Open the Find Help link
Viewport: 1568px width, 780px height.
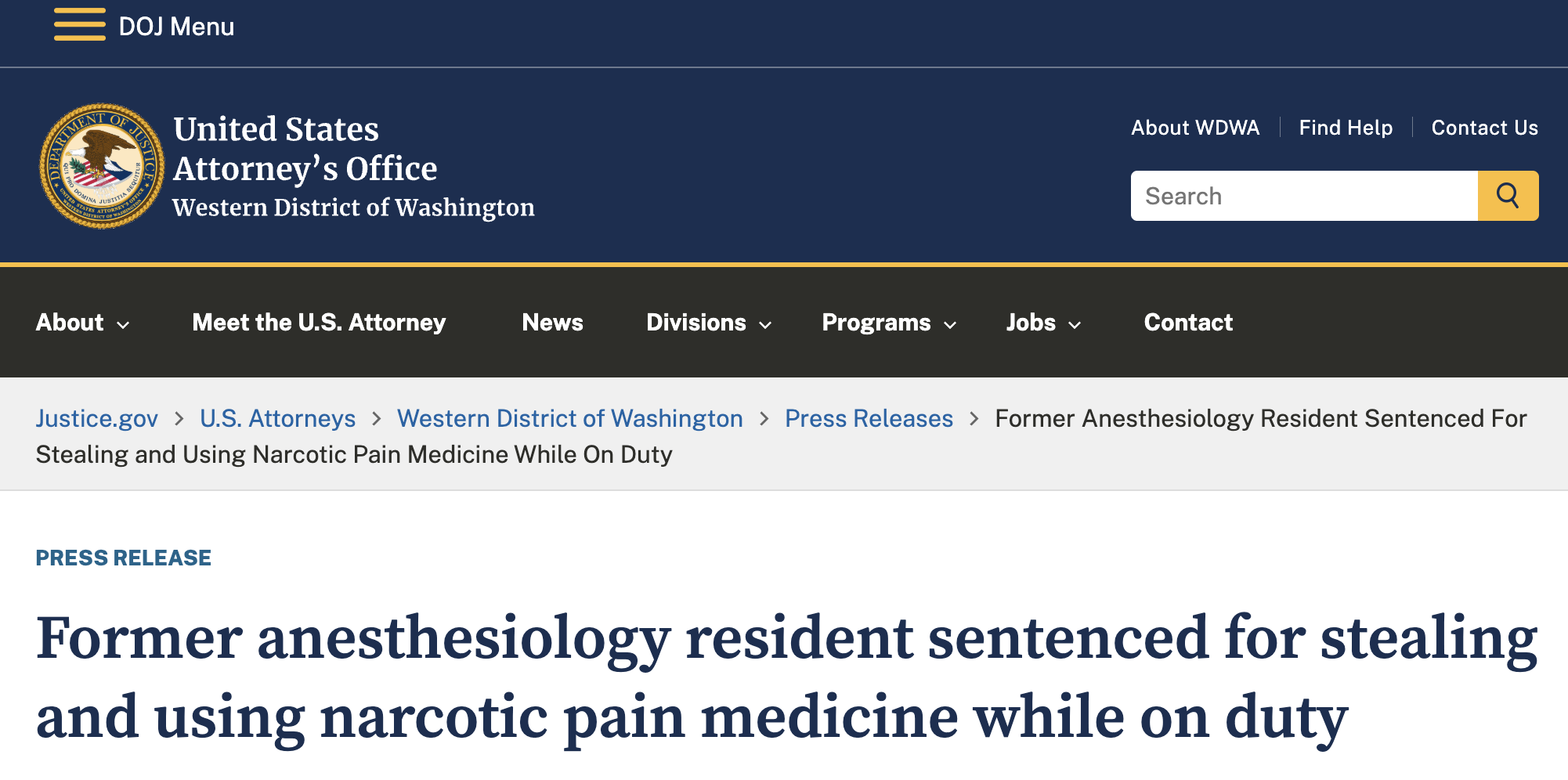tap(1345, 128)
